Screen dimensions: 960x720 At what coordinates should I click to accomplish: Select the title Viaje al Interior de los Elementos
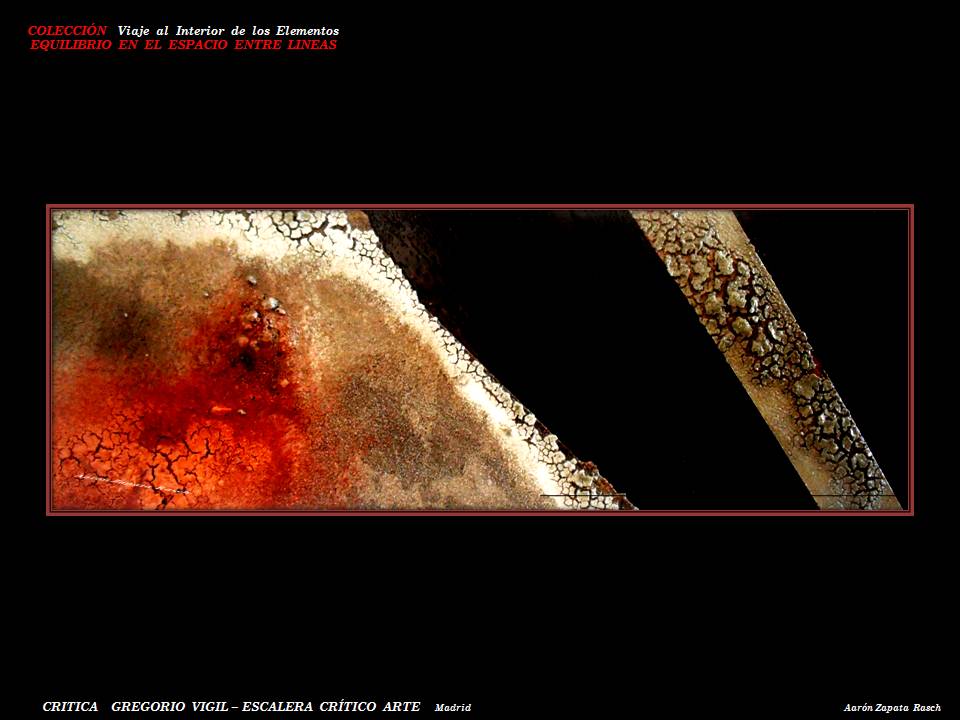point(228,31)
